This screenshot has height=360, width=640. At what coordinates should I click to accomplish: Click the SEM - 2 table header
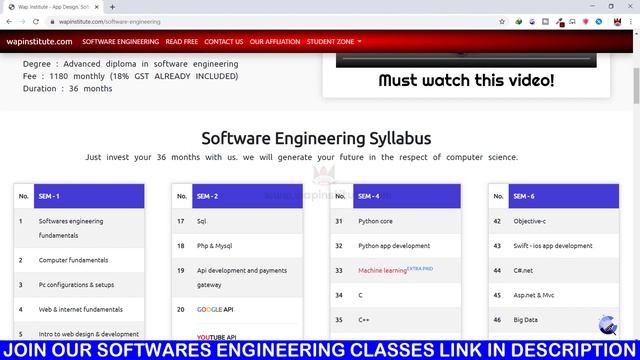pyautogui.click(x=247, y=196)
